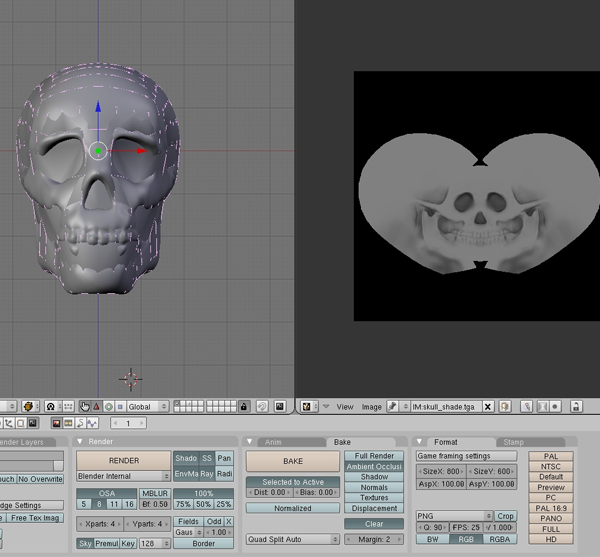Select Normals bake mode

[374, 487]
